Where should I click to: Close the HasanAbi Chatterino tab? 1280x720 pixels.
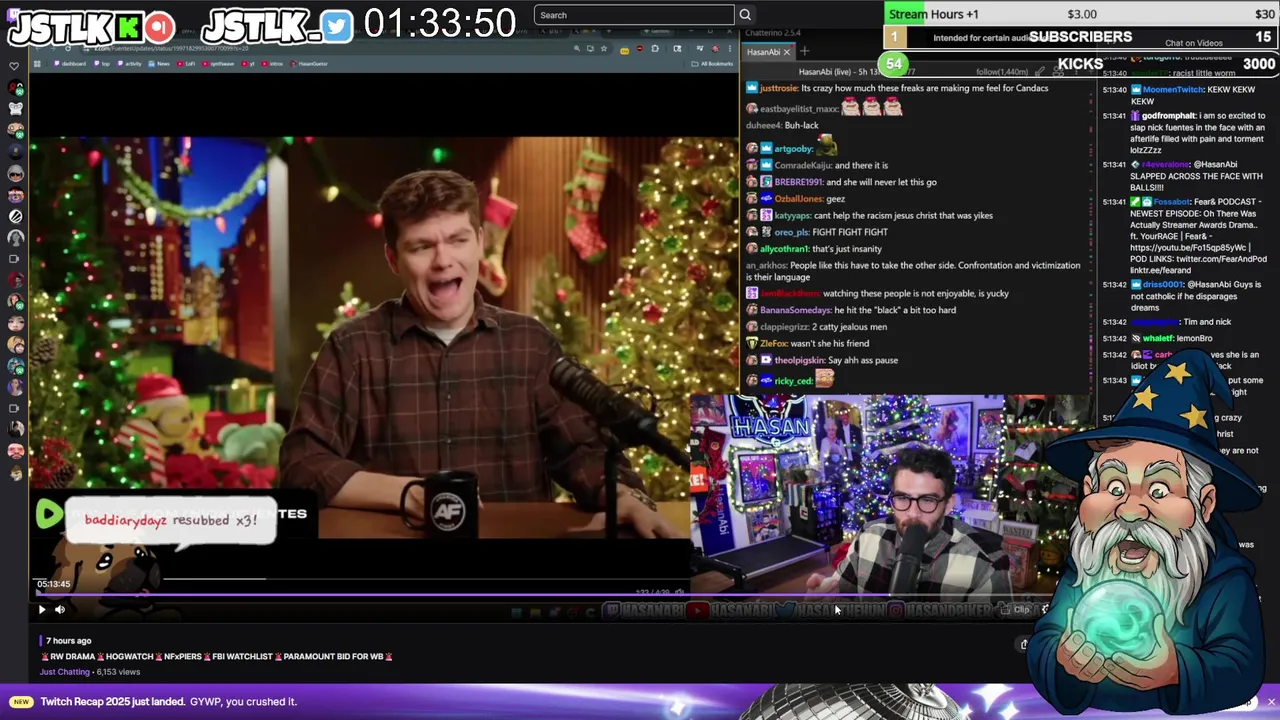pyautogui.click(x=787, y=52)
